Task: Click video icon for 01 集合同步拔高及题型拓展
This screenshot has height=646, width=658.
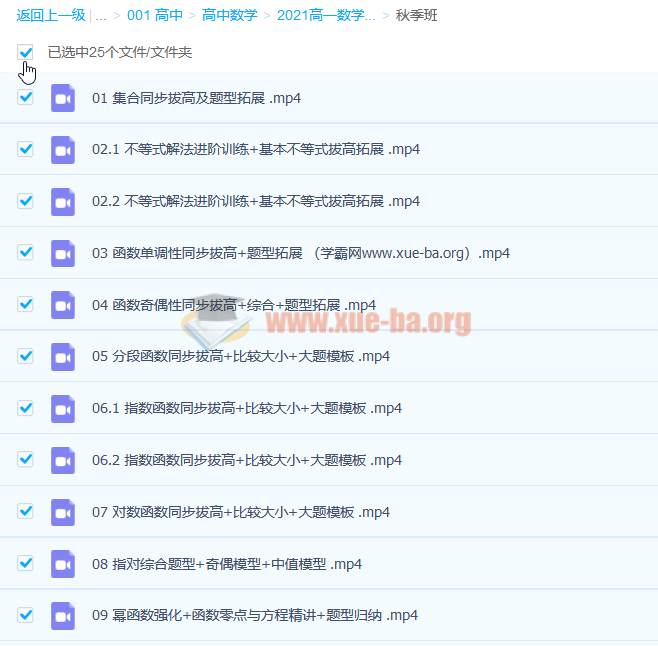Action: 63,98
